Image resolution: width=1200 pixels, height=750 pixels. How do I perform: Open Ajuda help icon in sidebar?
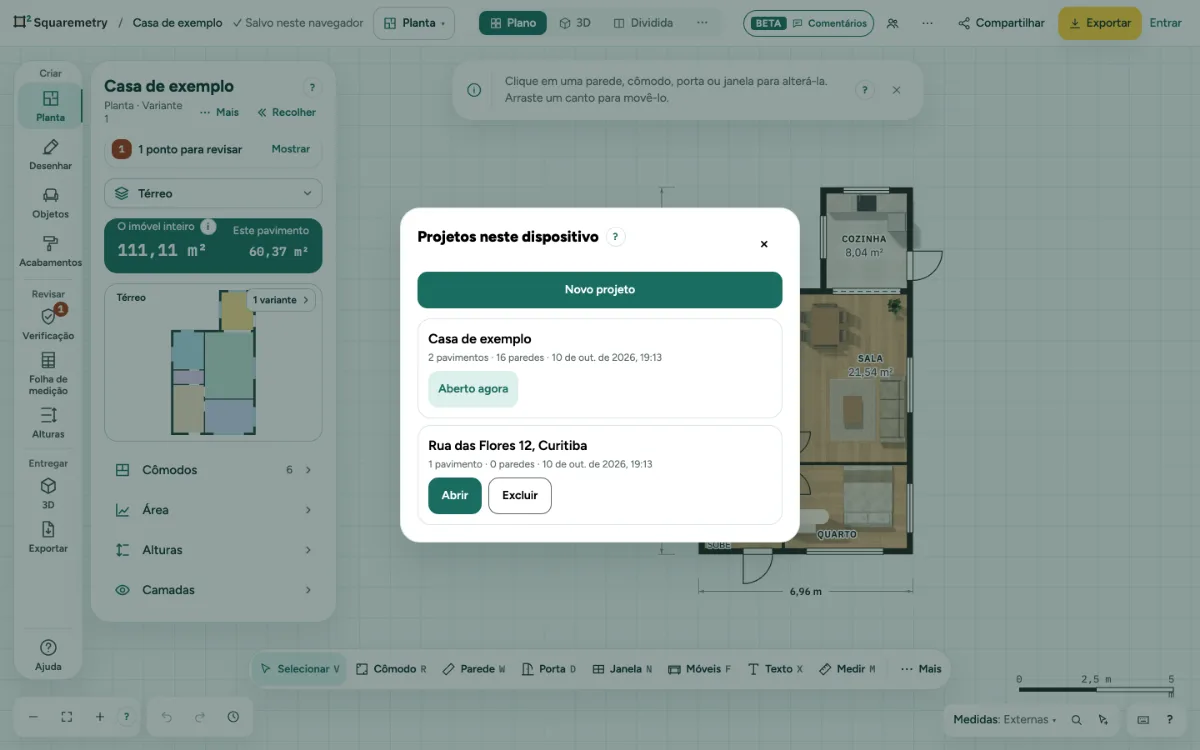pos(48,655)
